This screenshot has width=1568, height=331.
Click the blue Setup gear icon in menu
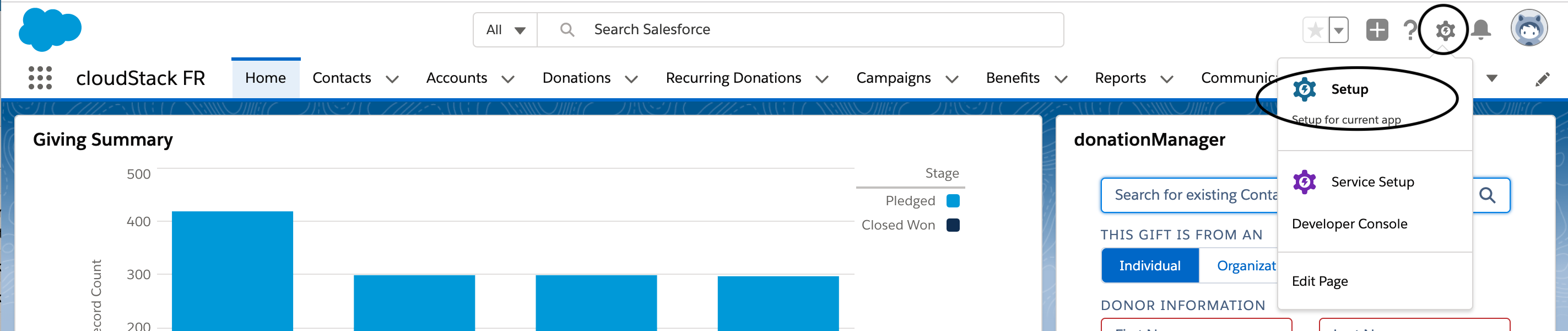point(1304,89)
